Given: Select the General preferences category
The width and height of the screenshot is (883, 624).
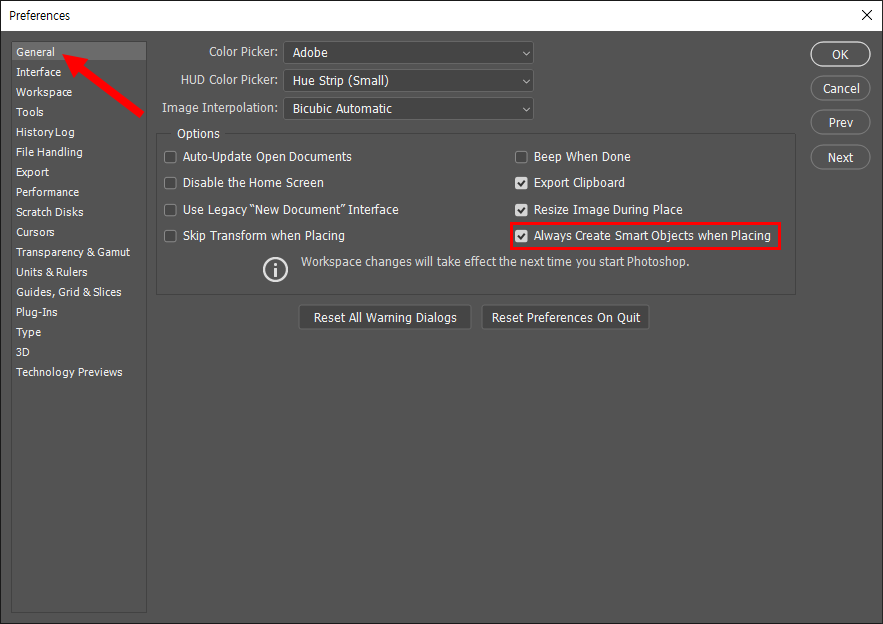Looking at the screenshot, I should pos(79,52).
